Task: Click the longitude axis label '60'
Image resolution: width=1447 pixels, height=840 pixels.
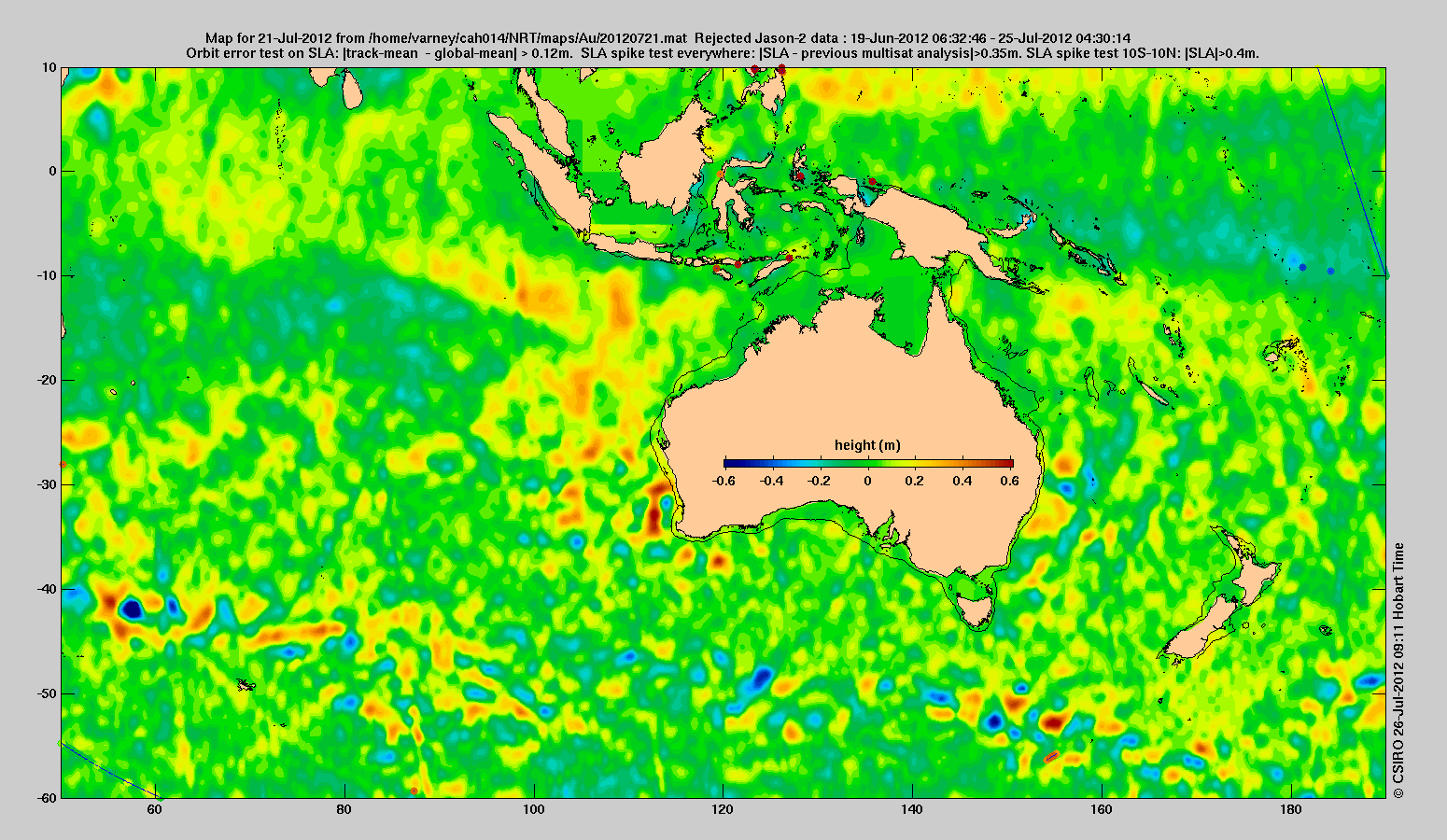Action: point(156,810)
